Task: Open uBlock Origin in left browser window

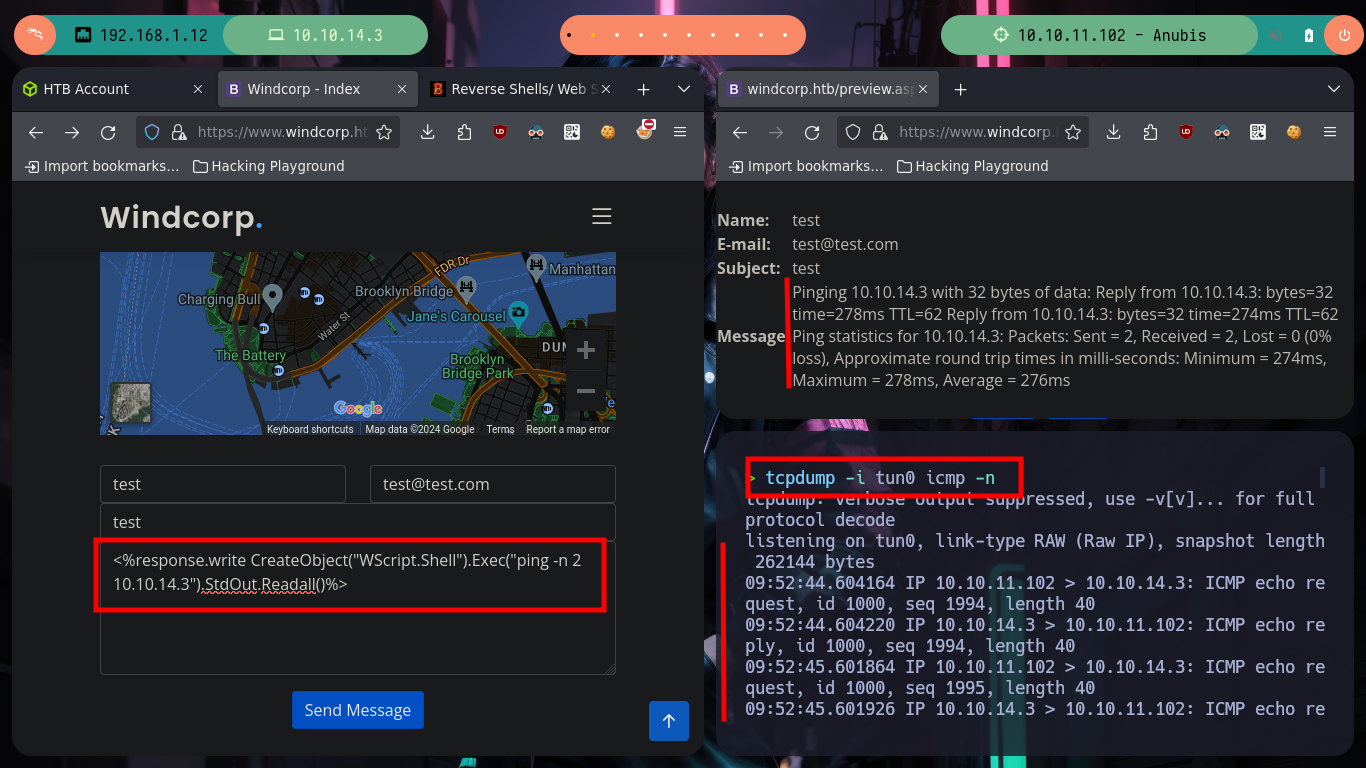Action: tap(500, 132)
